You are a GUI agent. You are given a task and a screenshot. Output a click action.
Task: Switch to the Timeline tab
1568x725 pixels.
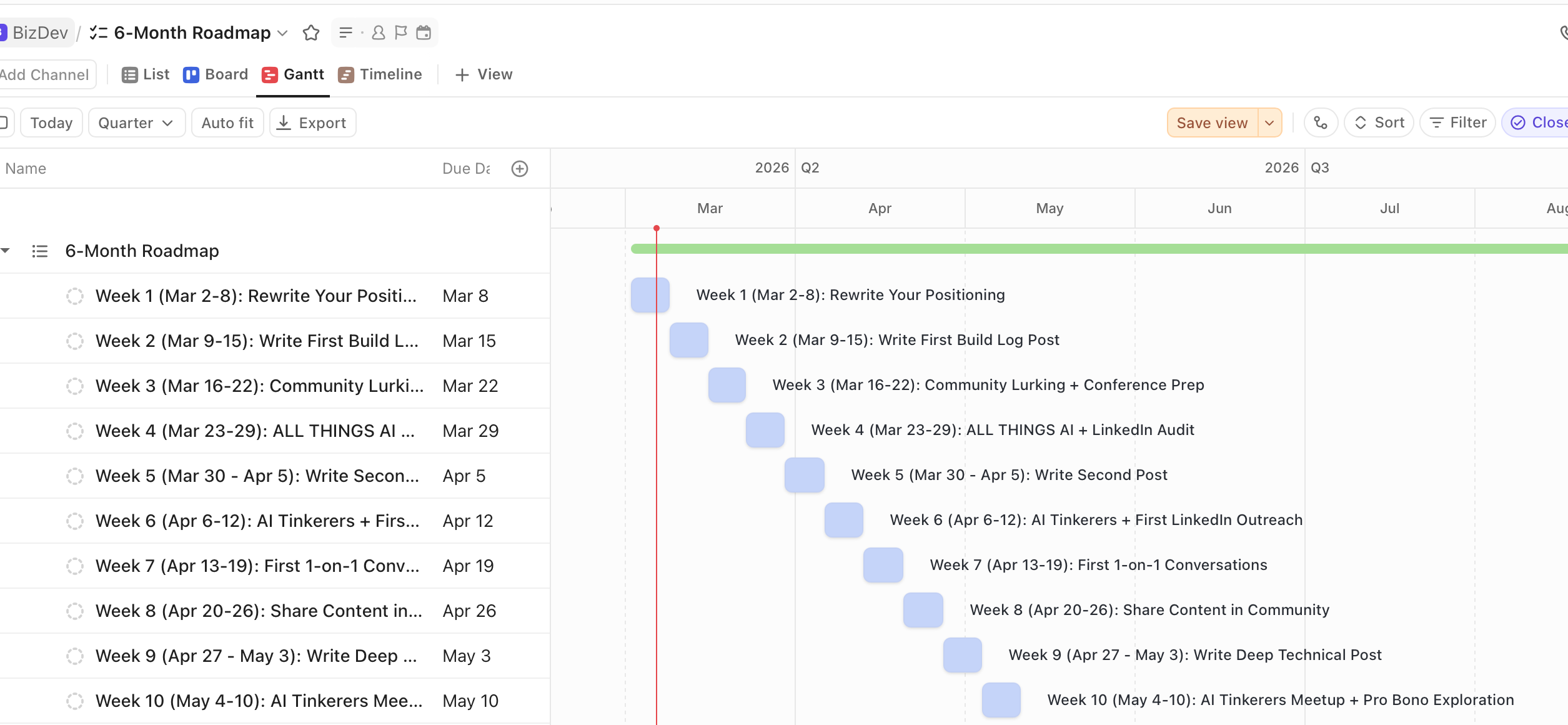tap(380, 74)
